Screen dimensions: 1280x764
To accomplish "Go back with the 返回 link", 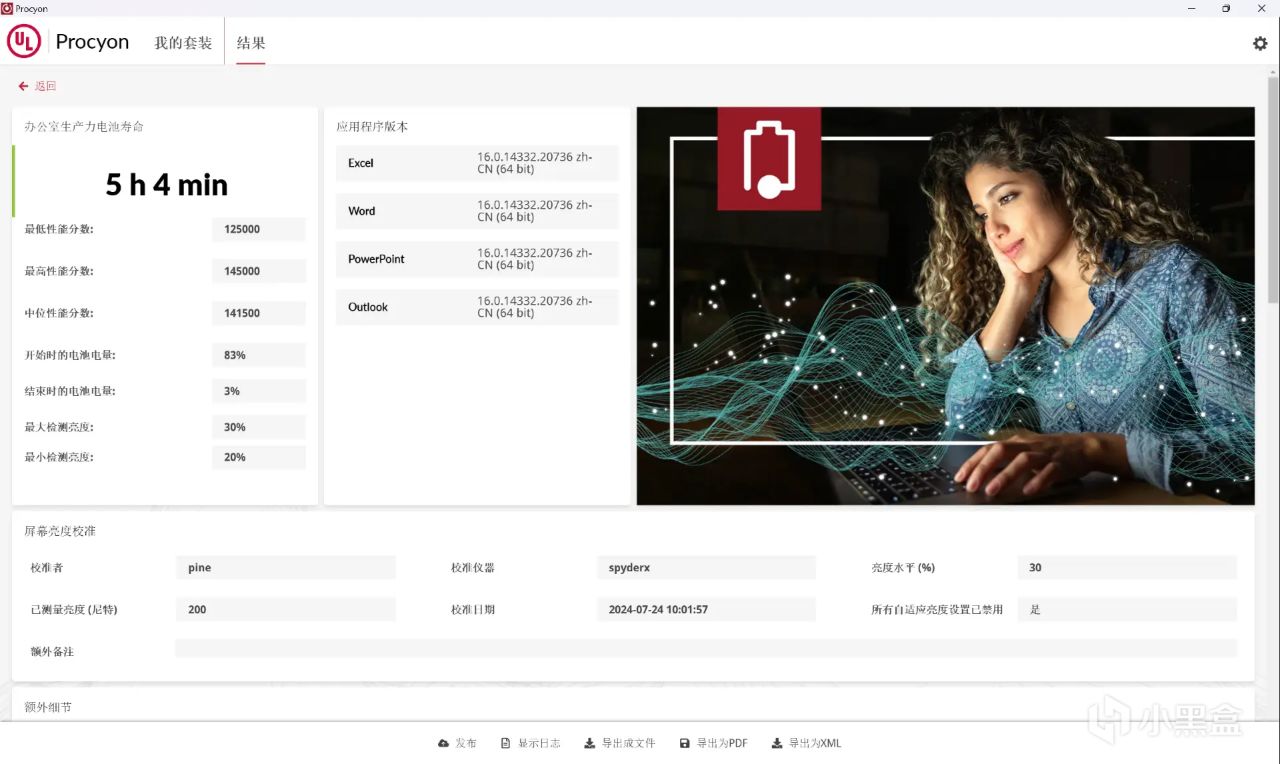I will [x=37, y=86].
